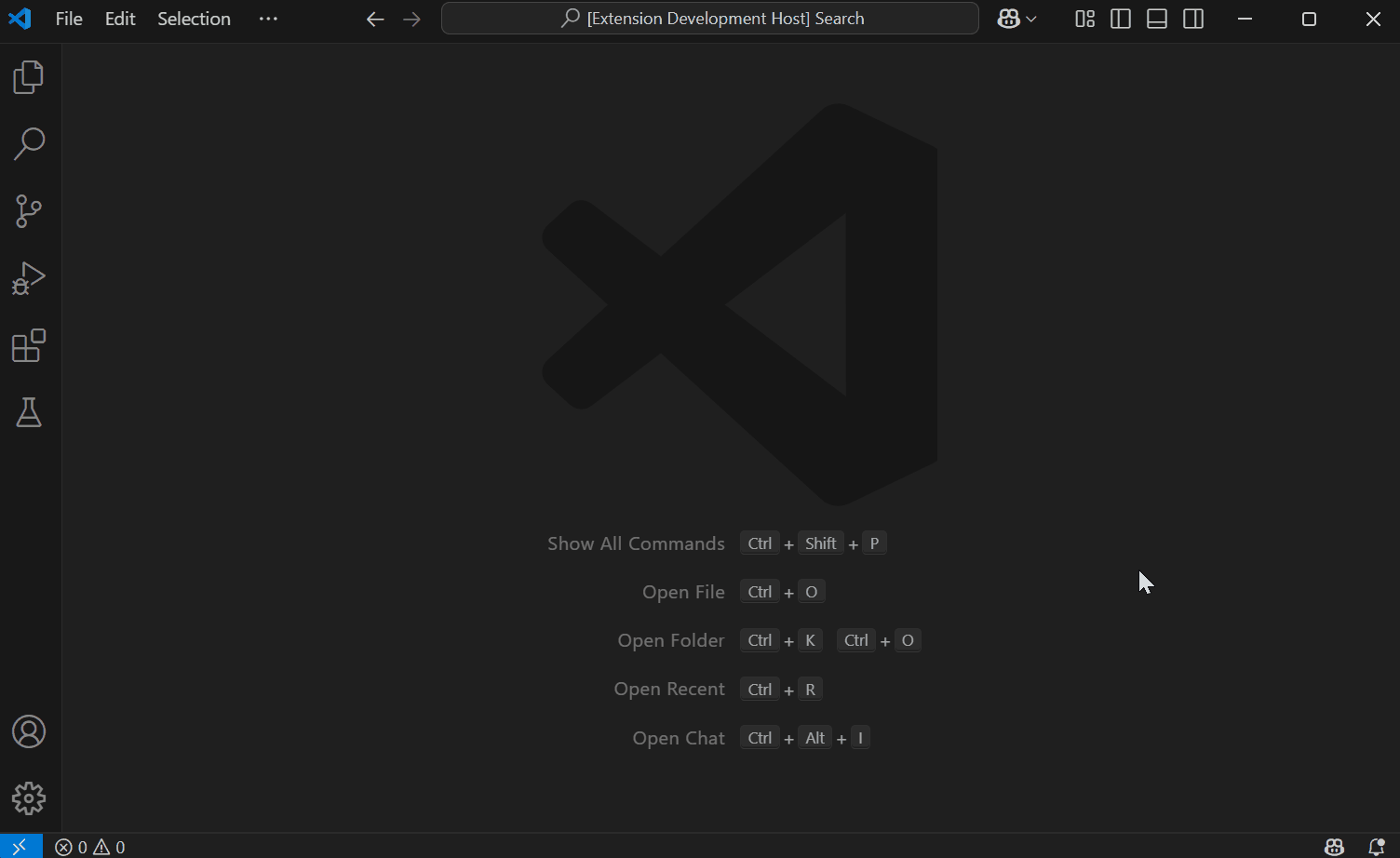
Task: Open the Customize Layout menu
Action: click(x=1084, y=19)
